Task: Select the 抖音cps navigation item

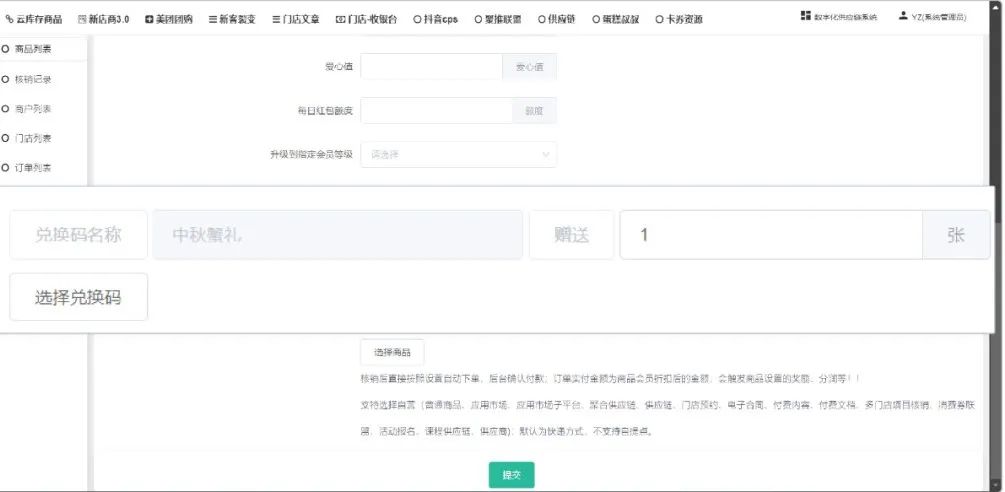Action: (x=436, y=19)
